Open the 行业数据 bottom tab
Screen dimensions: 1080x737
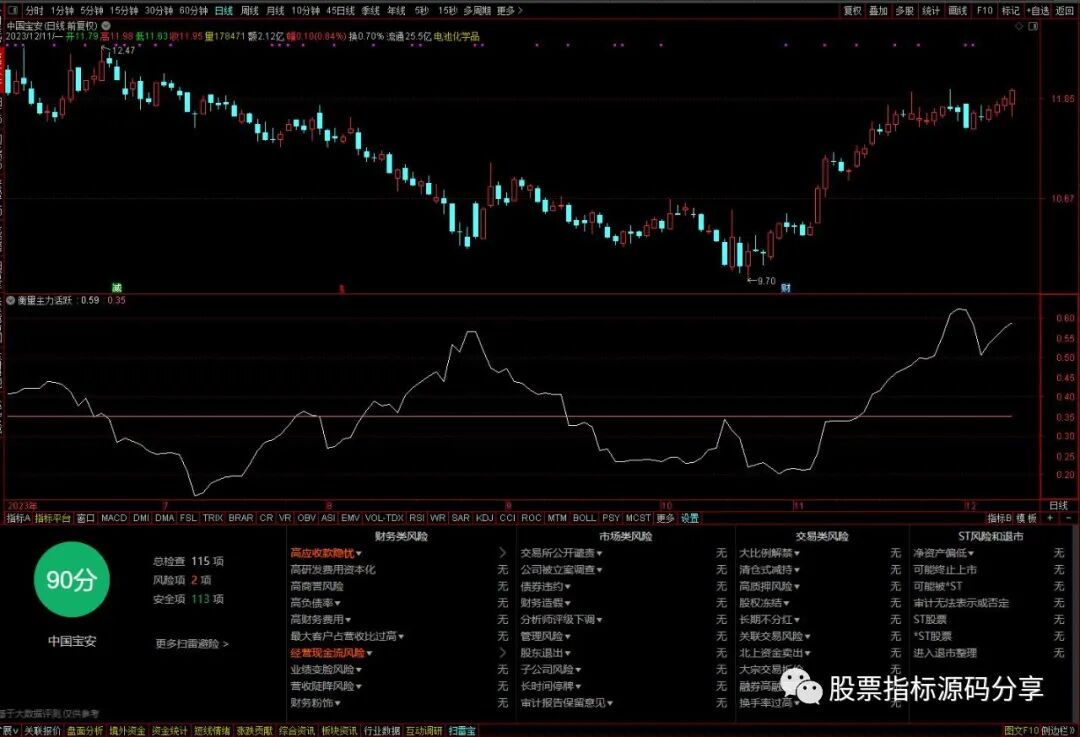pos(382,730)
